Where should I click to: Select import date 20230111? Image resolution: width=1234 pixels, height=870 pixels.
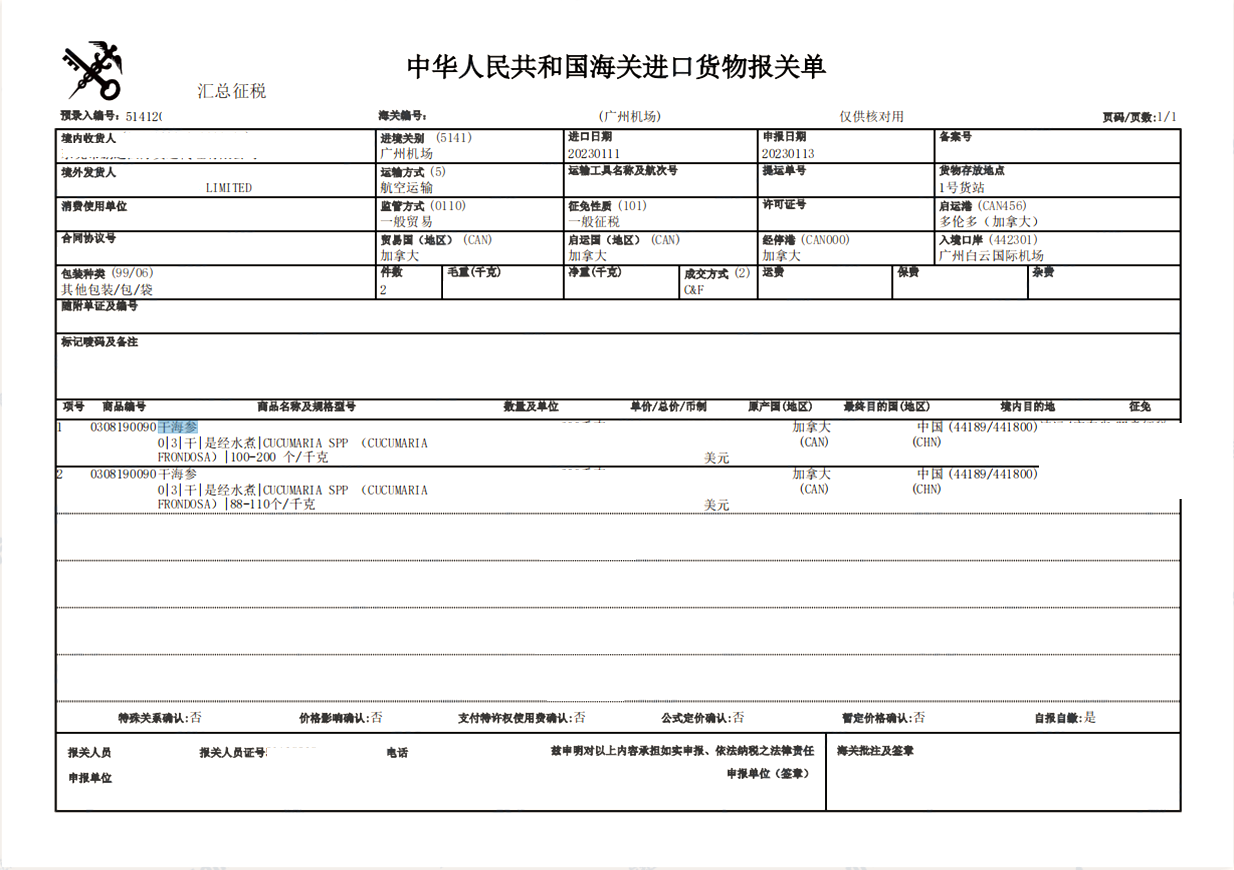pyautogui.click(x=592, y=153)
